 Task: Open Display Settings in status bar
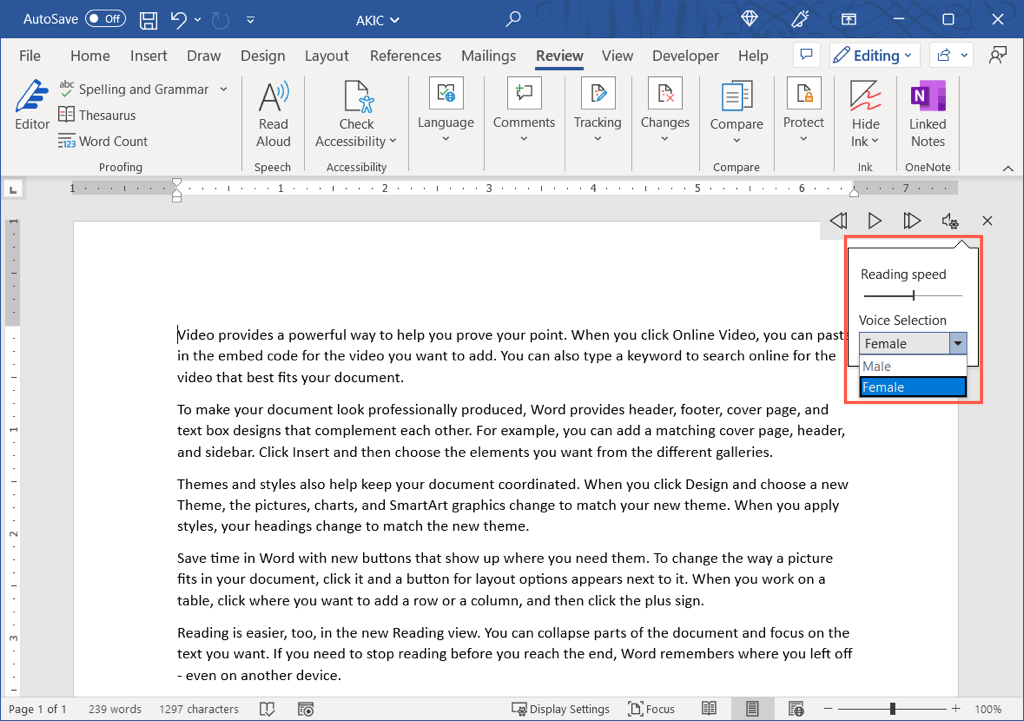(560, 709)
